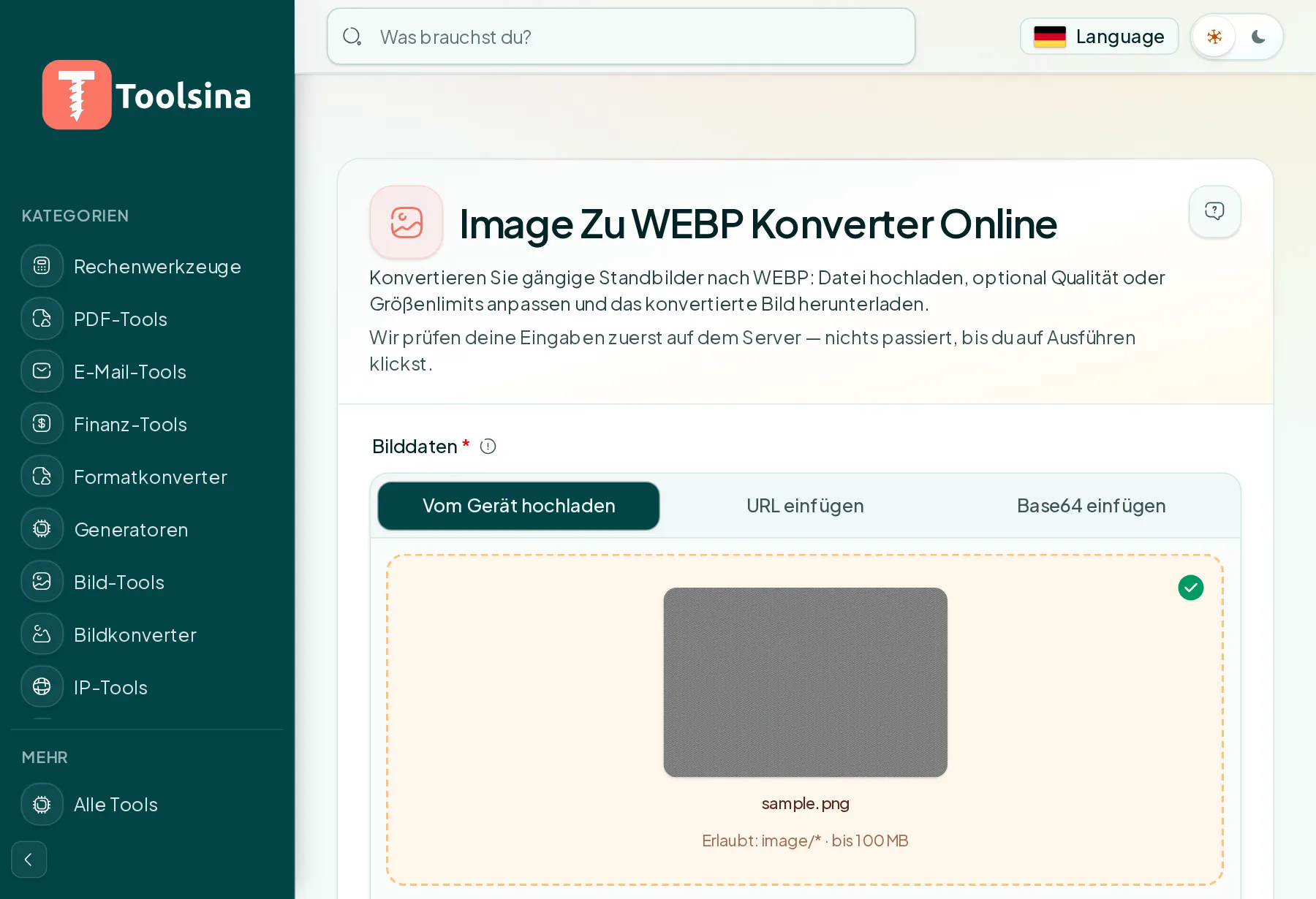This screenshot has width=1316, height=899.
Task: Open the help question-mark icon
Action: pyautogui.click(x=1214, y=211)
